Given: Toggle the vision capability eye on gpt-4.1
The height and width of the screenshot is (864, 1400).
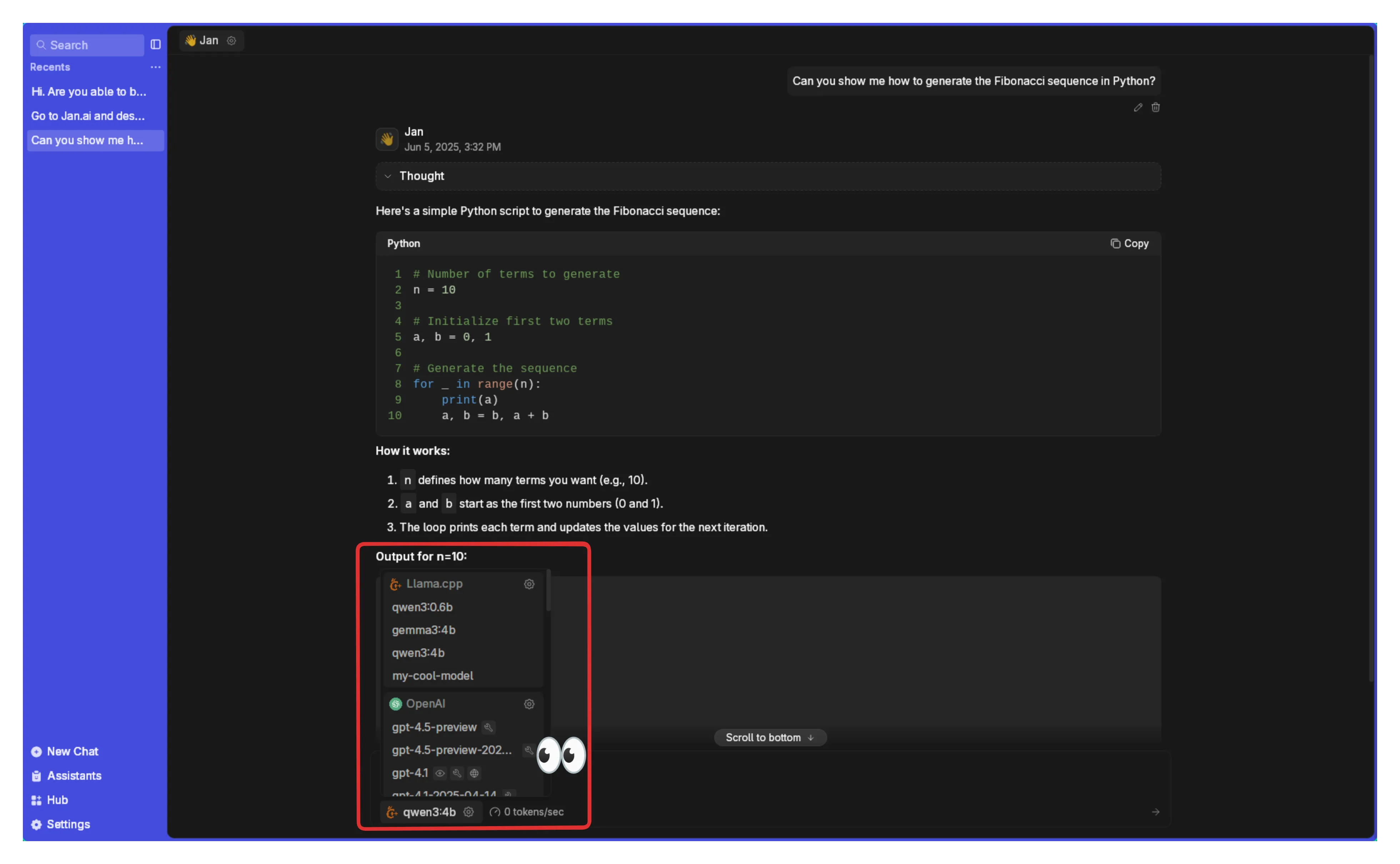Looking at the screenshot, I should tap(439, 773).
